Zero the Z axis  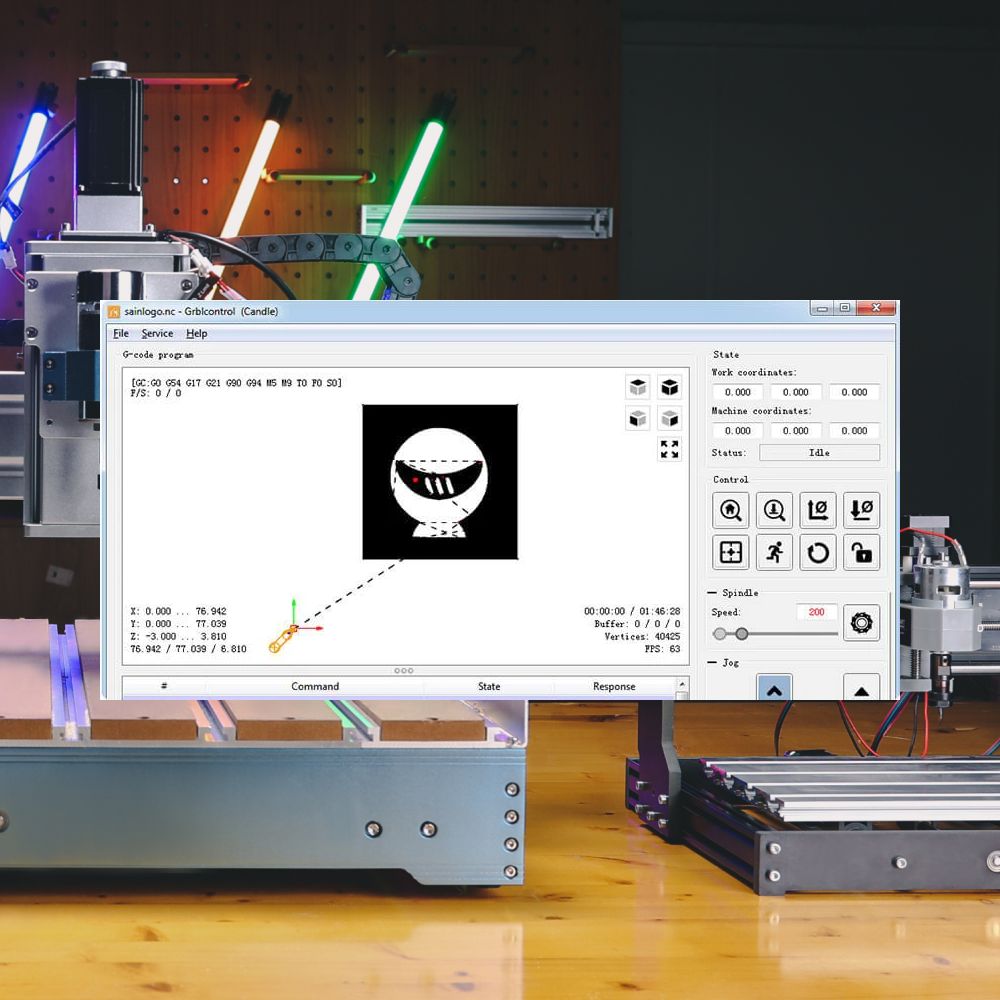click(861, 510)
